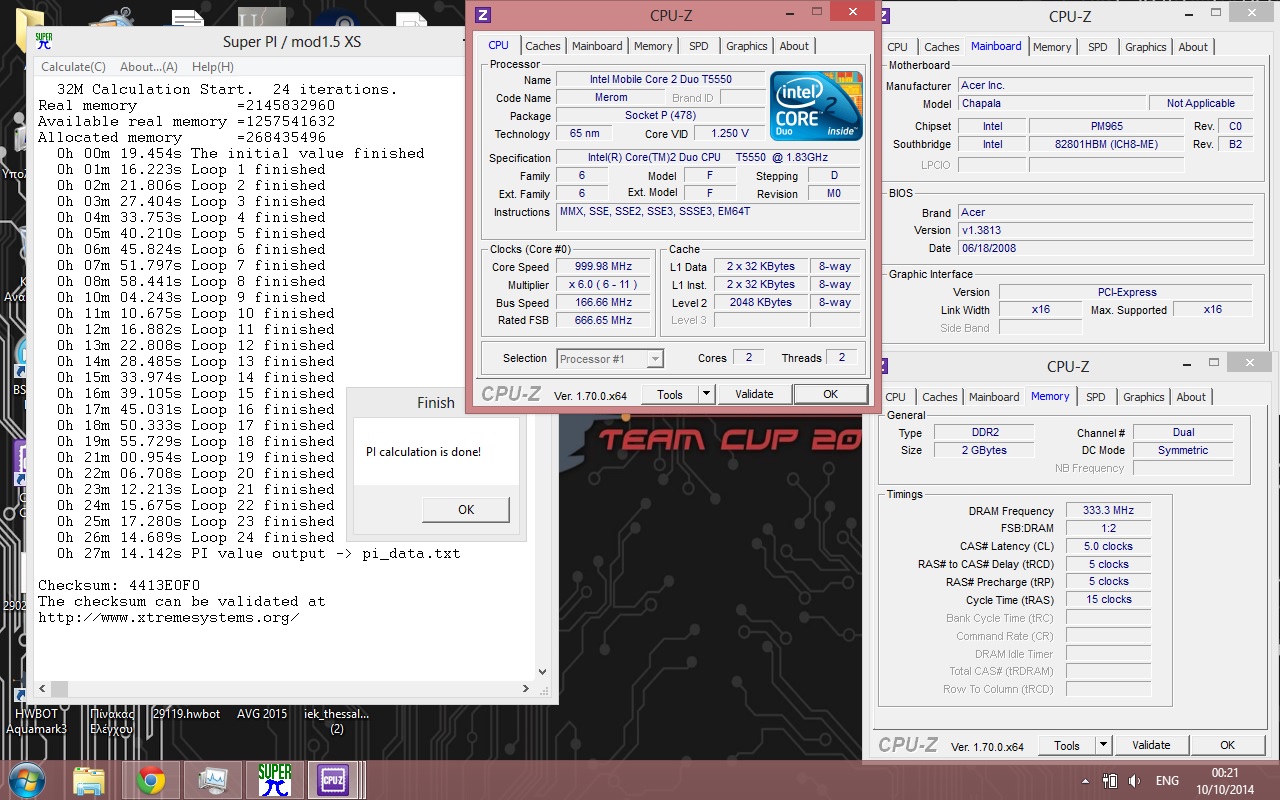Viewport: 1280px width, 800px height.
Task: Open the AVG 2015 desktop shortcut
Action: (x=262, y=714)
